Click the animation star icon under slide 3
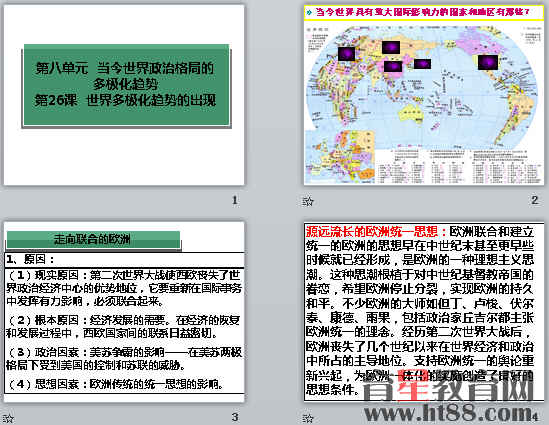 pos(8,419)
